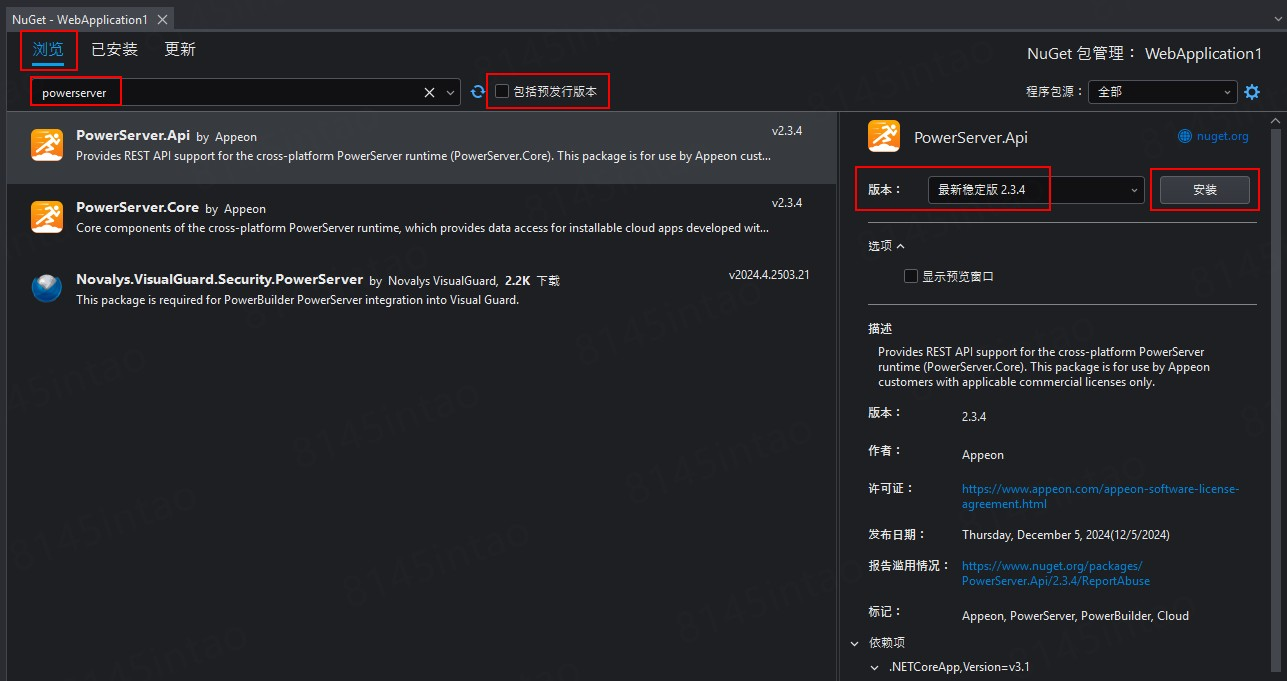This screenshot has width=1287, height=681.
Task: Clear the search box with the X icon
Action: point(429,92)
